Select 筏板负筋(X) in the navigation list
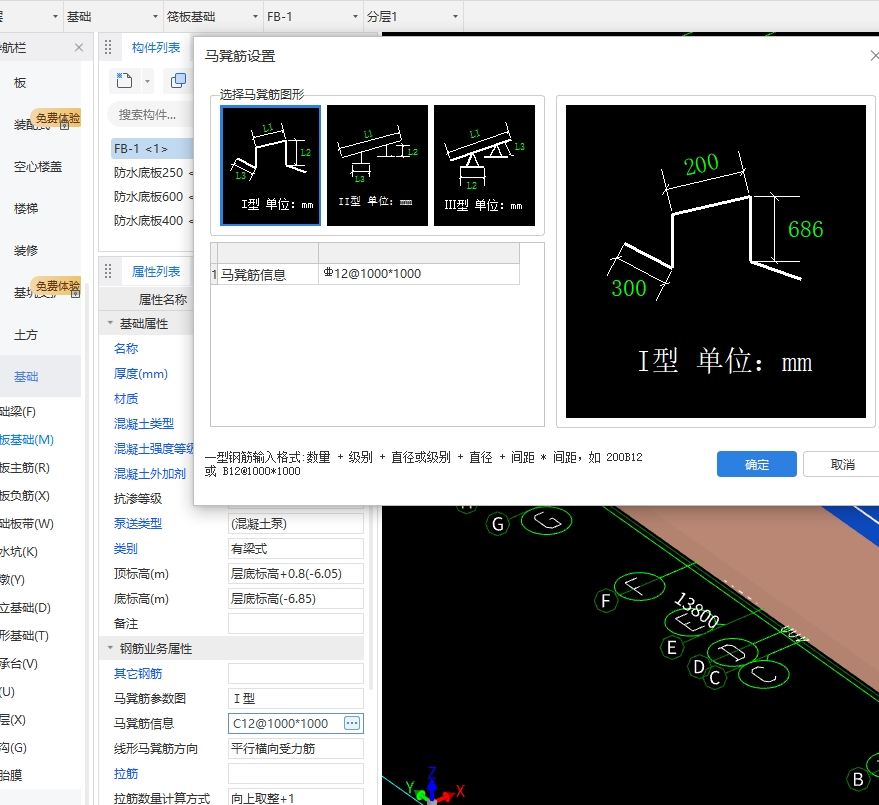The width and height of the screenshot is (879, 805). [x=25, y=496]
